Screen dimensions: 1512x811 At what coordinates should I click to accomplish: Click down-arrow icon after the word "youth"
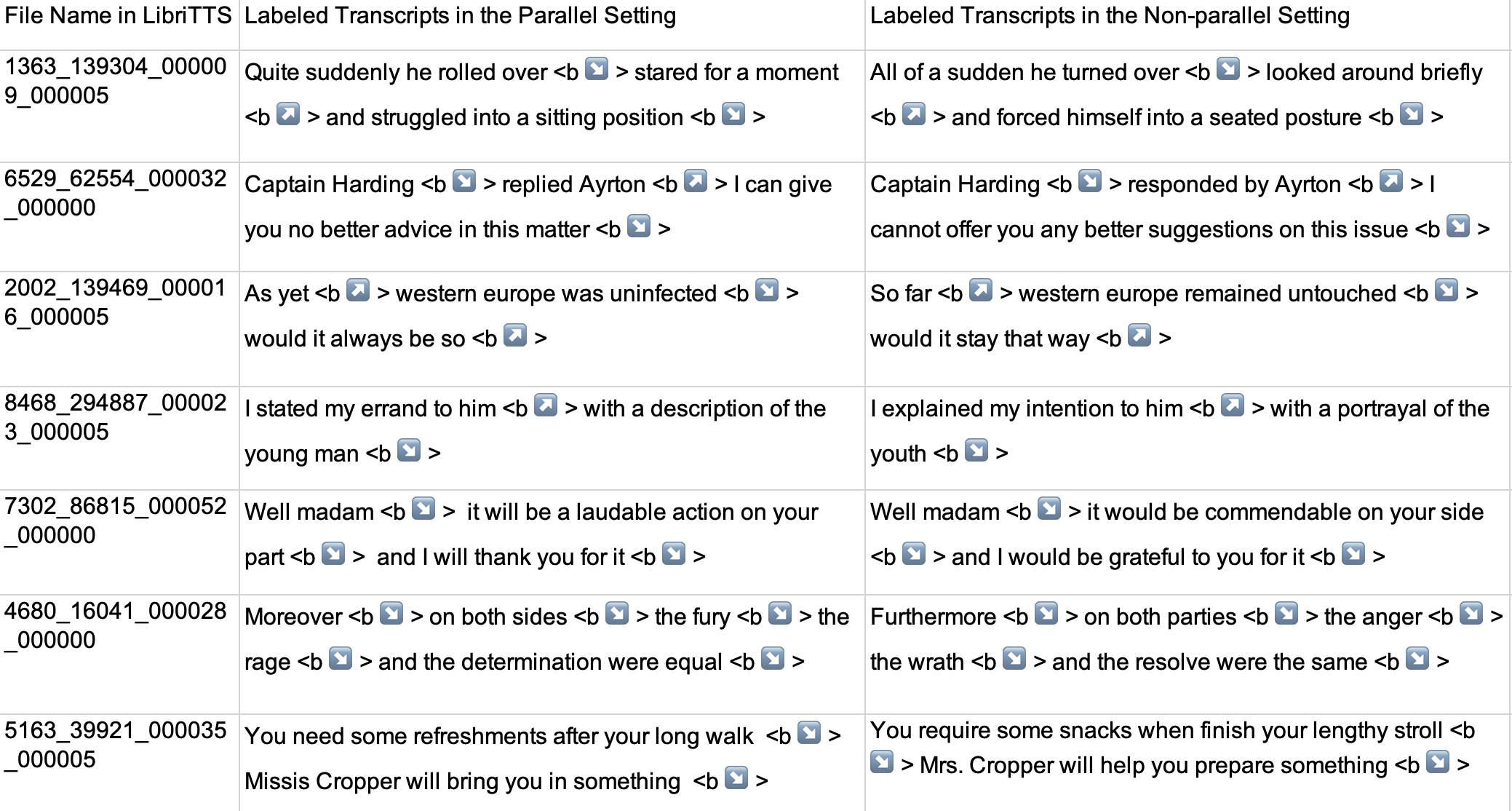[976, 451]
